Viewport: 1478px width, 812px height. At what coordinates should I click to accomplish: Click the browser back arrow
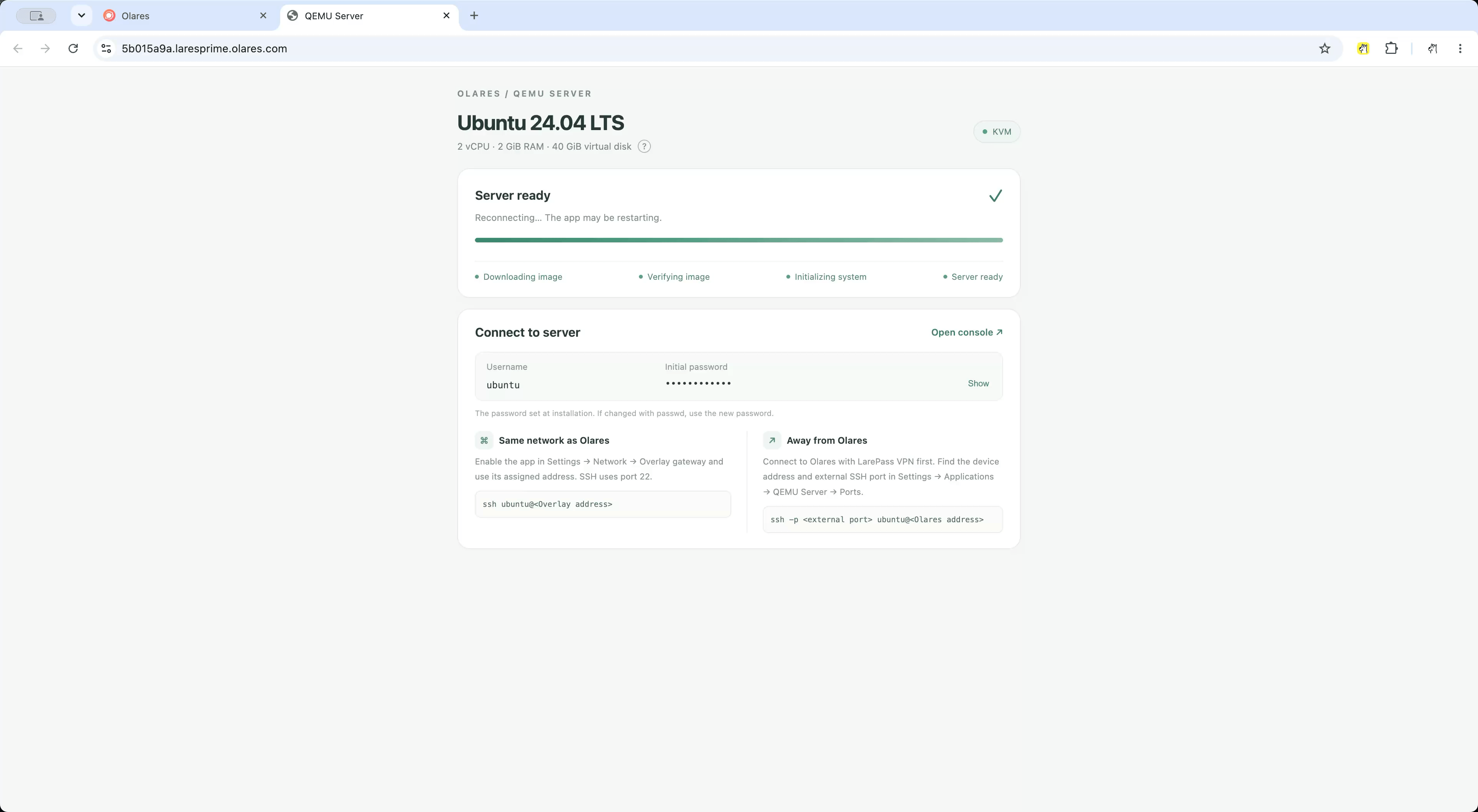coord(18,49)
